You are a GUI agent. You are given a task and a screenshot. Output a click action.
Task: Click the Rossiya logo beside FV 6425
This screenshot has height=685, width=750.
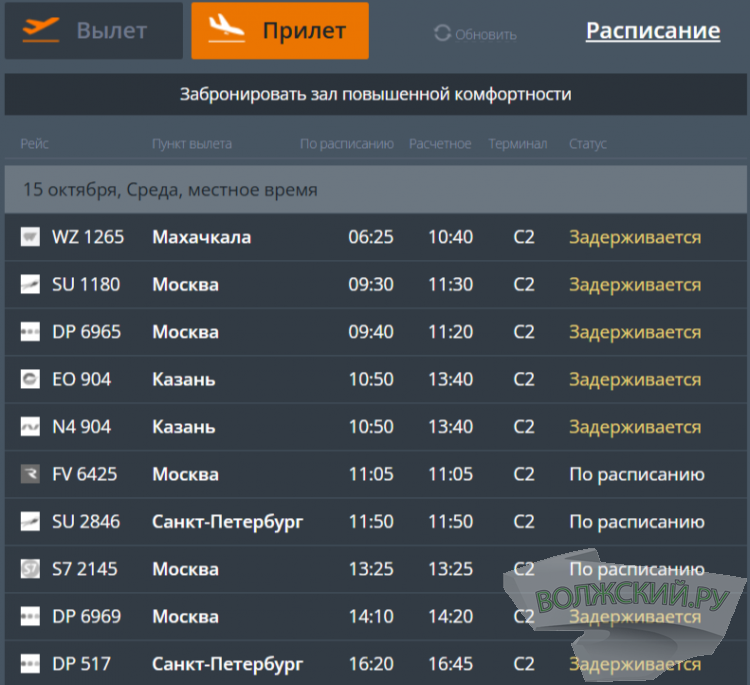30,474
